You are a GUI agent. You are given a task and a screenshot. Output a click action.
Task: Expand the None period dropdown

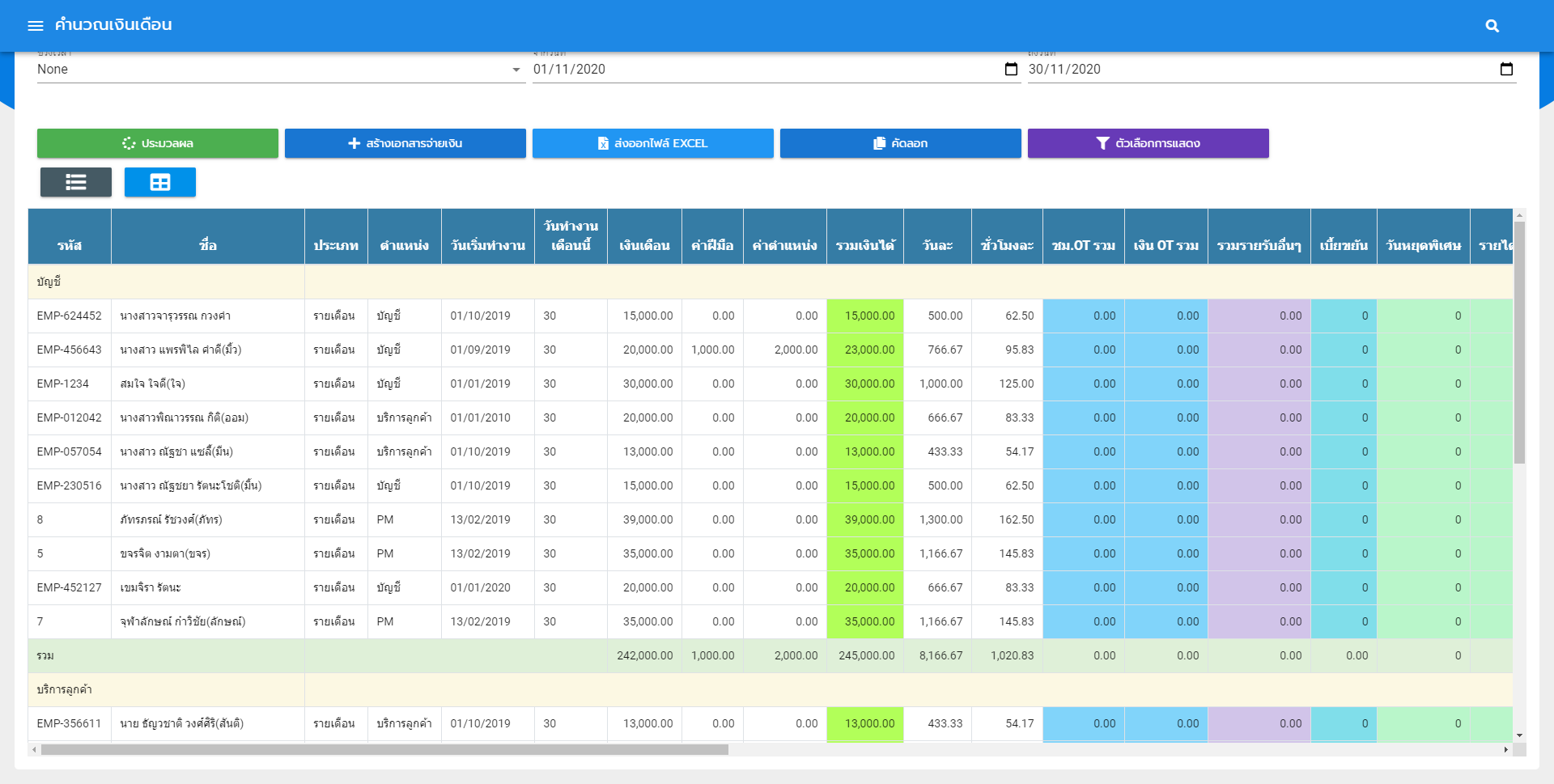coord(281,70)
